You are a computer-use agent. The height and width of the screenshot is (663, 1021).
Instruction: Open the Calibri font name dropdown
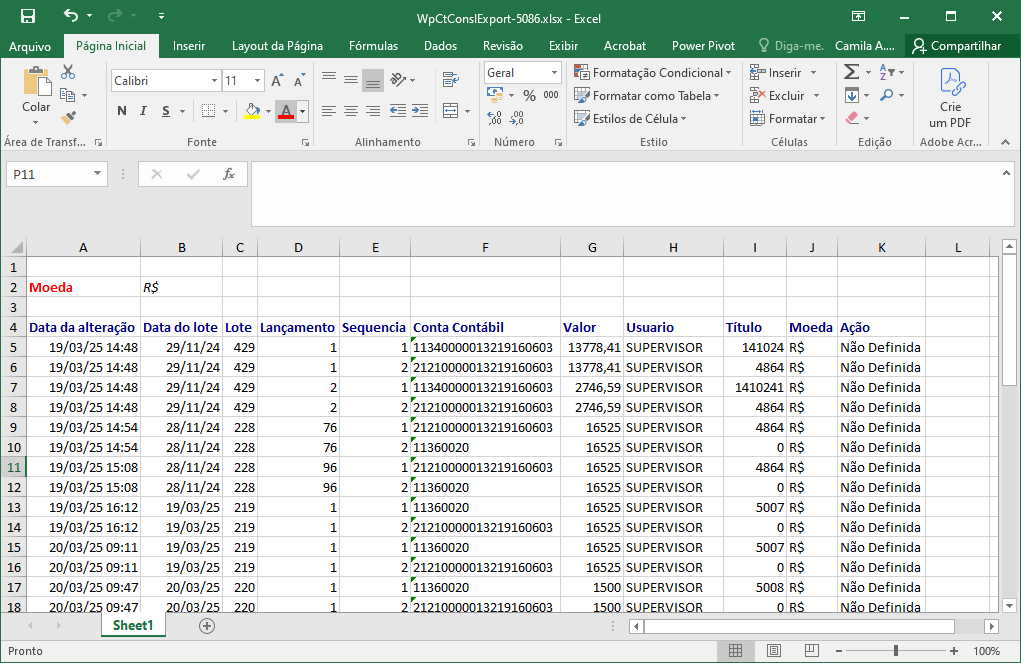(x=214, y=81)
